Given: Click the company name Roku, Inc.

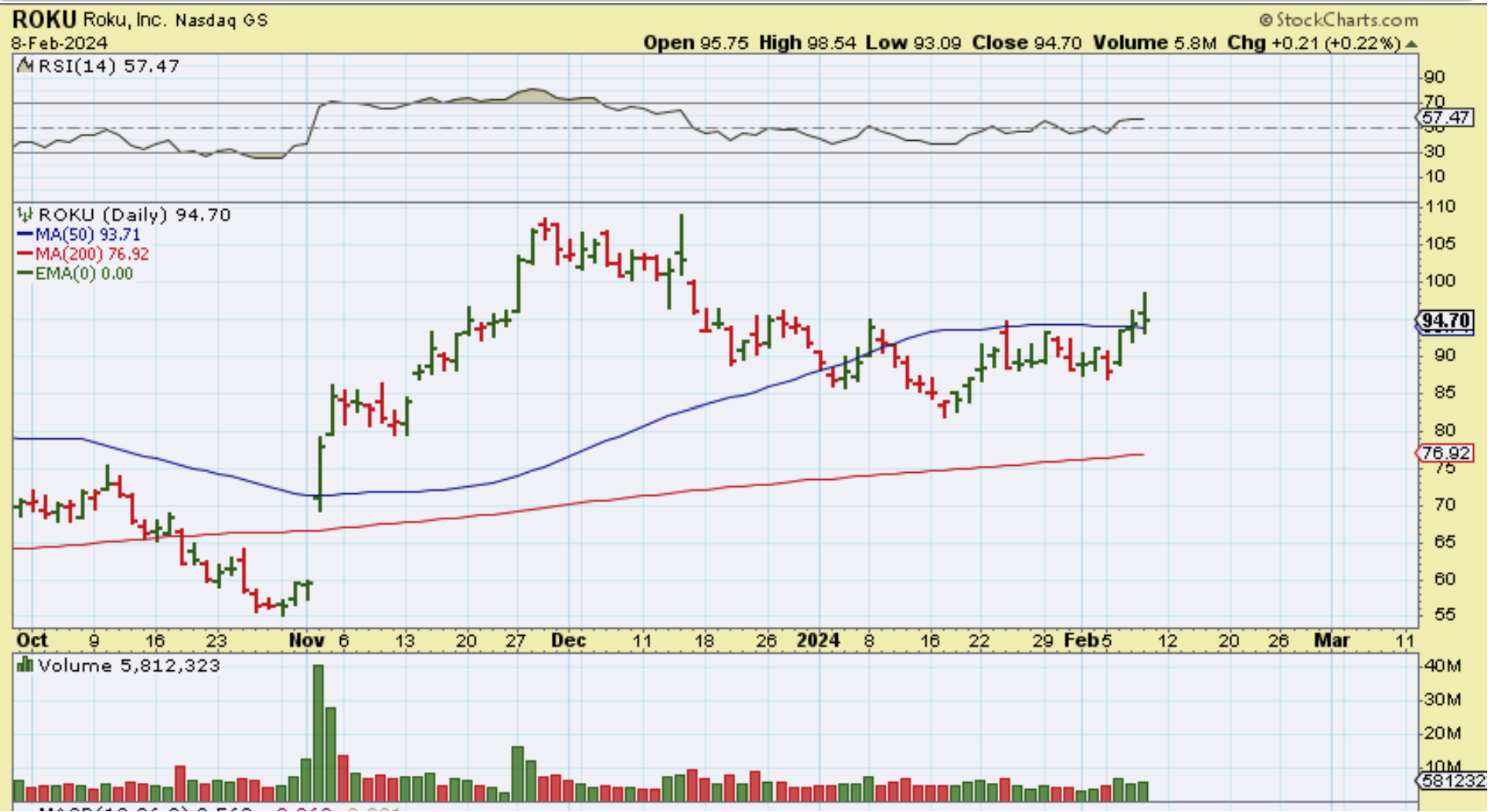Looking at the screenshot, I should click(124, 20).
